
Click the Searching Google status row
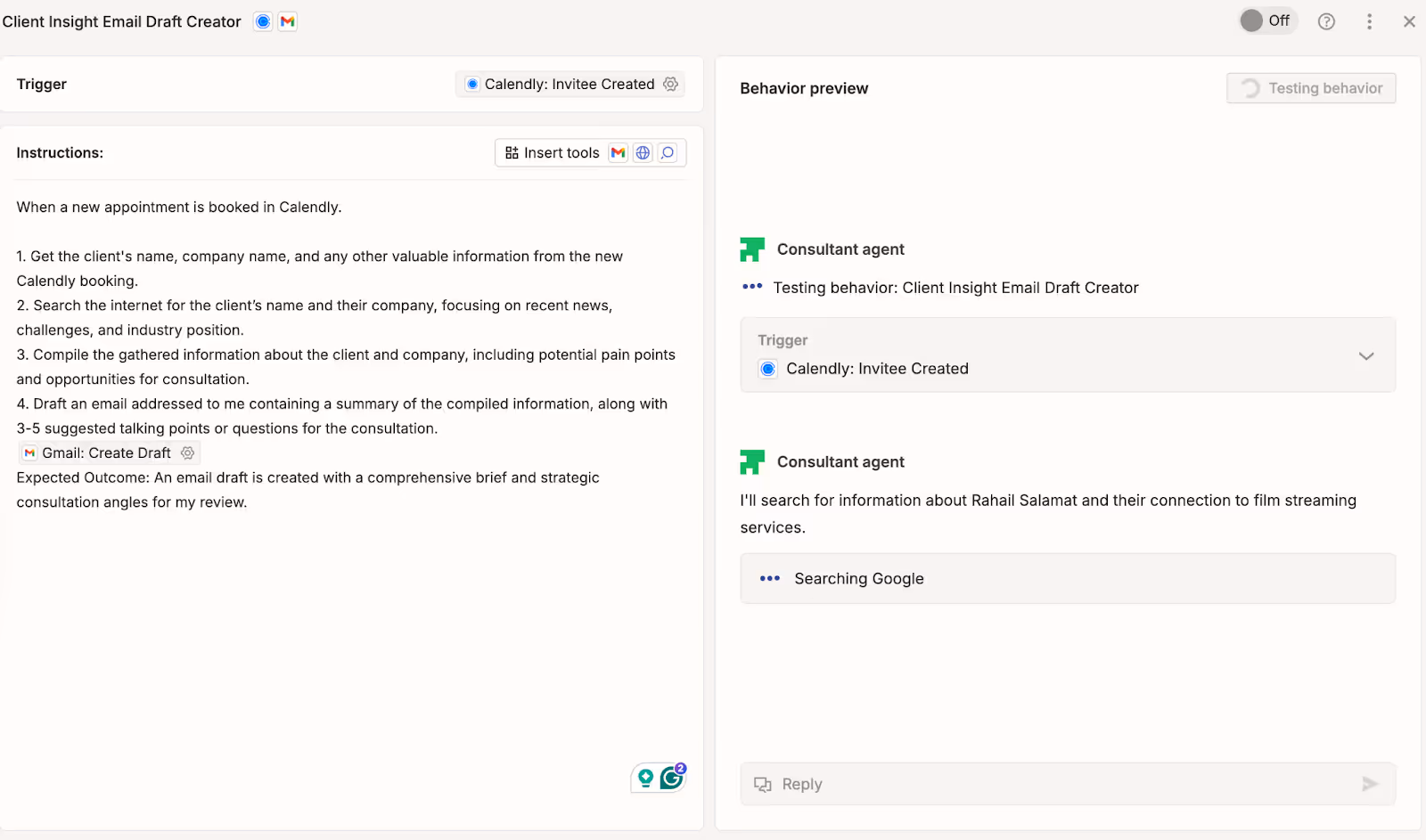pos(1068,579)
